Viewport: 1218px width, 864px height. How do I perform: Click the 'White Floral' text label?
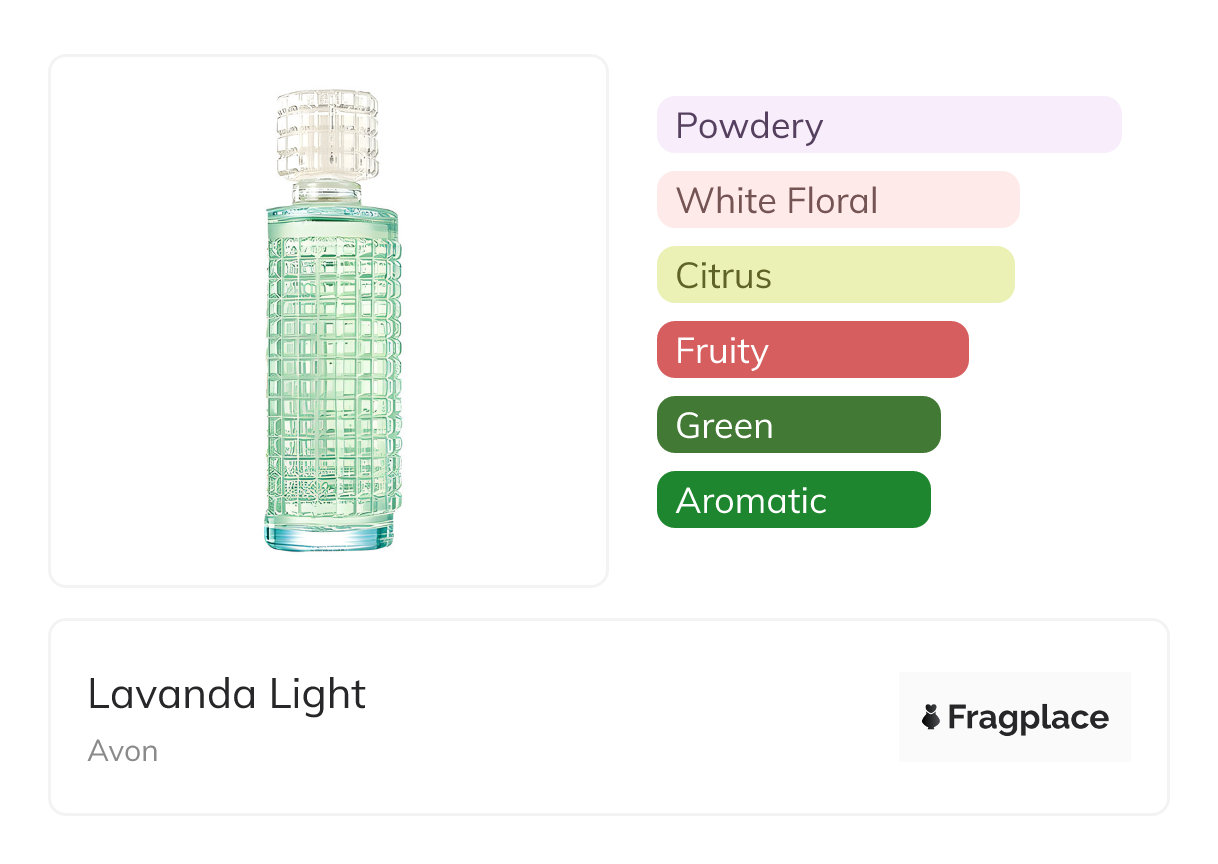tap(777, 201)
